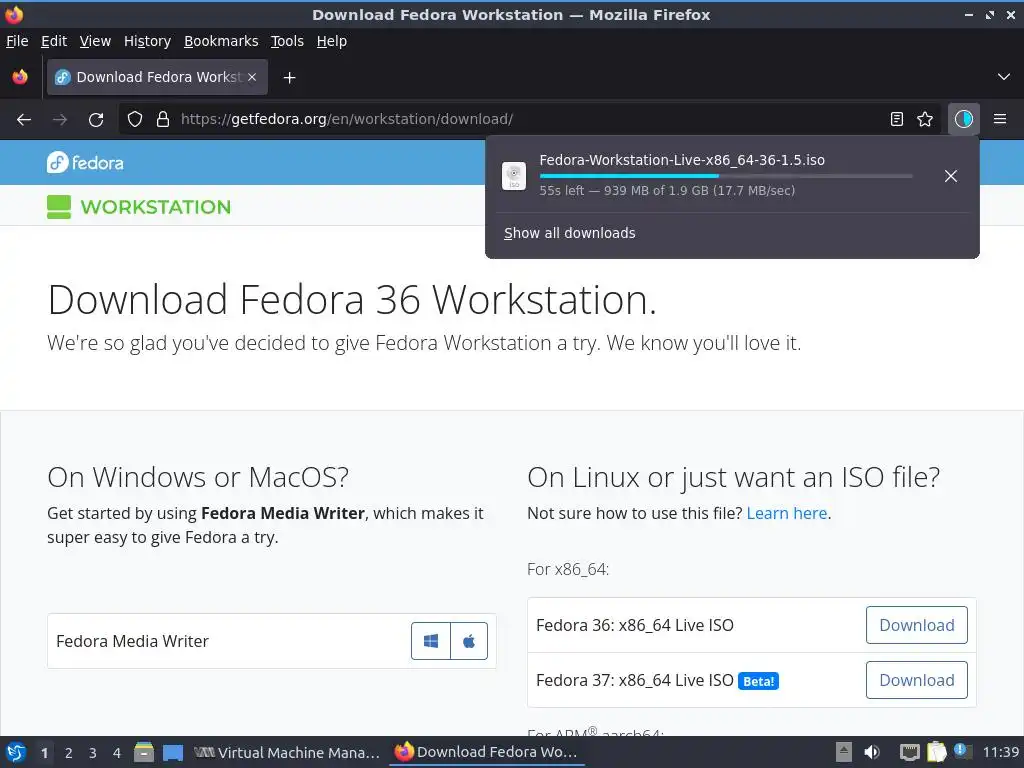The image size is (1024, 768).
Task: Cancel the Fedora ISO download
Action: coord(950,176)
